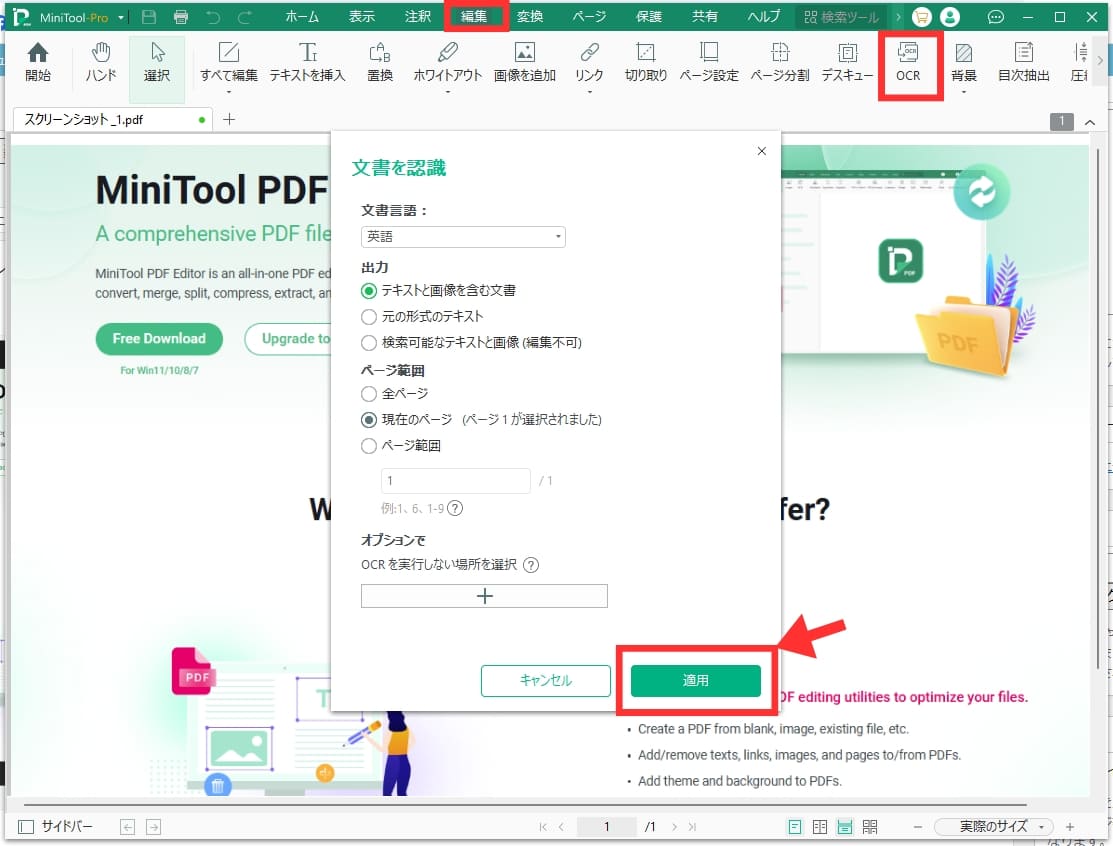Open the shopping cart icon

coord(921,17)
